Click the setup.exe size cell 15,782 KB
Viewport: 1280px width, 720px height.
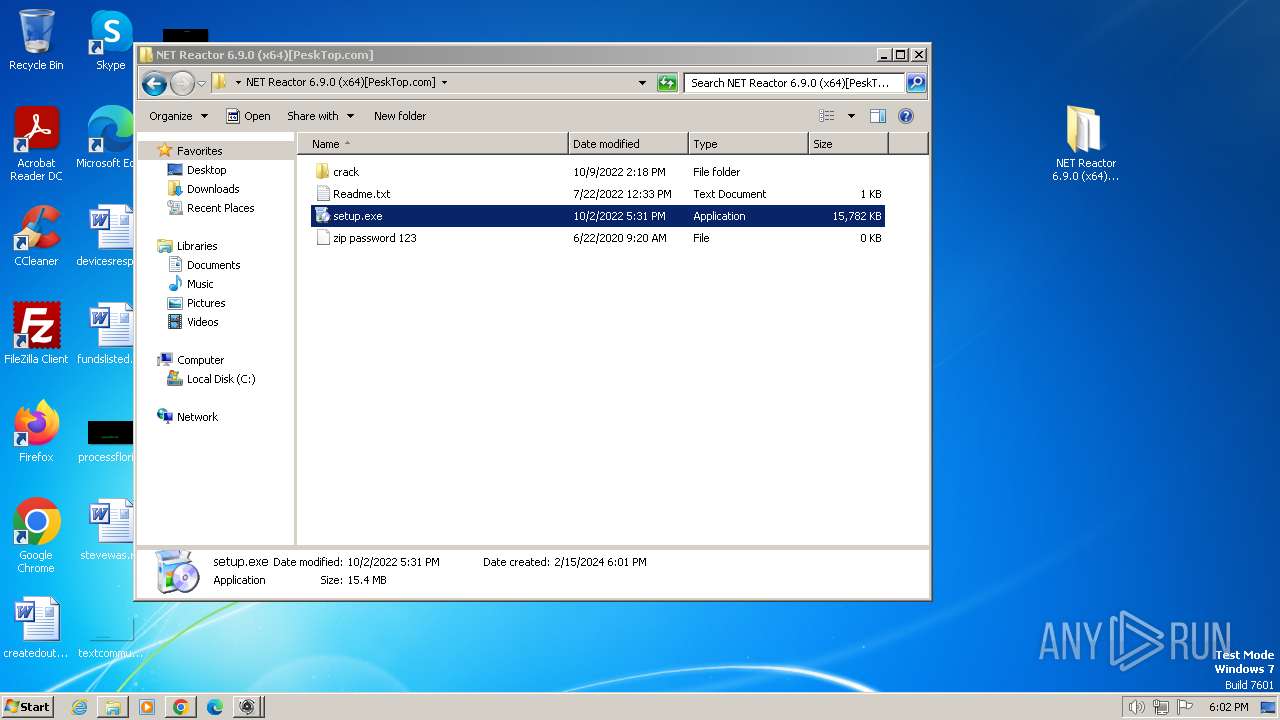(x=856, y=216)
